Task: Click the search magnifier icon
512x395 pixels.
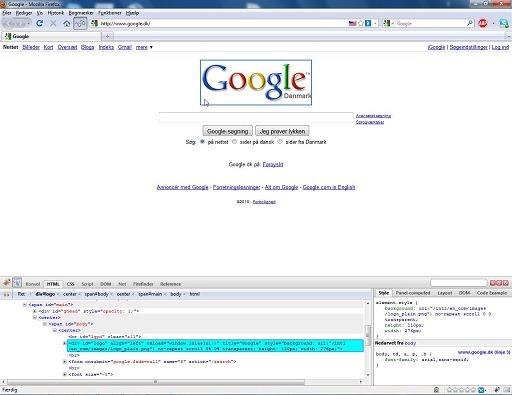Action: (x=470, y=23)
